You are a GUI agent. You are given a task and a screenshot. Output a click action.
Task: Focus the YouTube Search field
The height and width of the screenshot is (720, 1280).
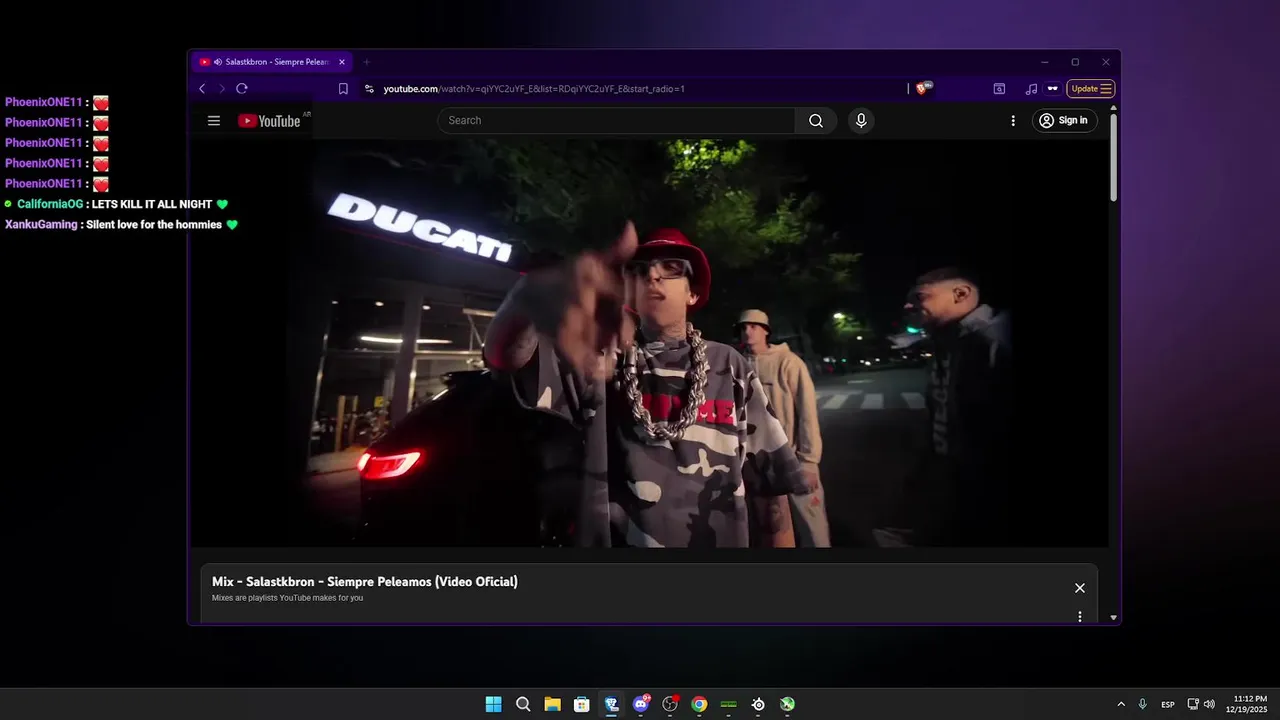(x=616, y=121)
